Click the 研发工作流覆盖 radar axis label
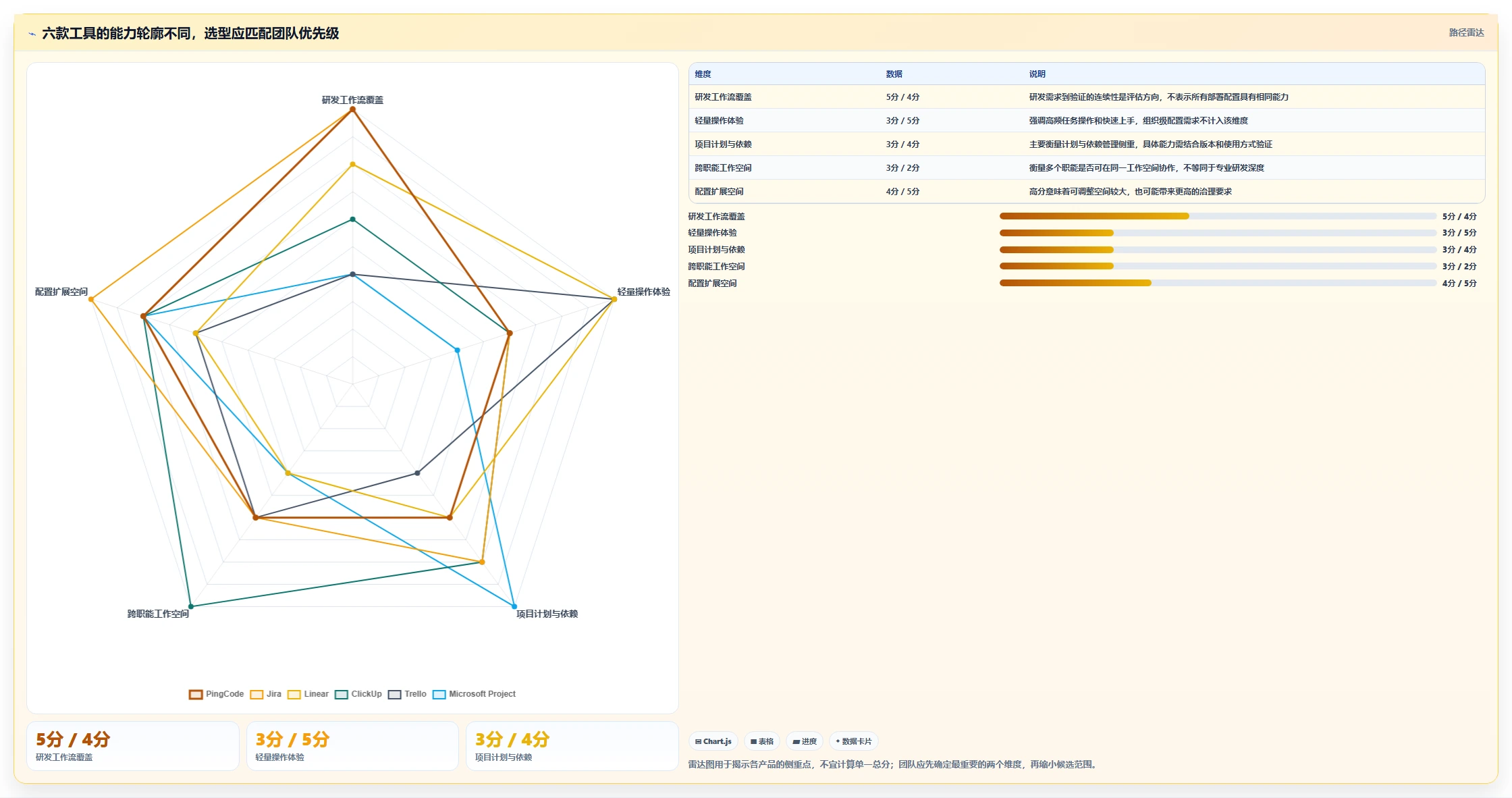 [x=352, y=100]
